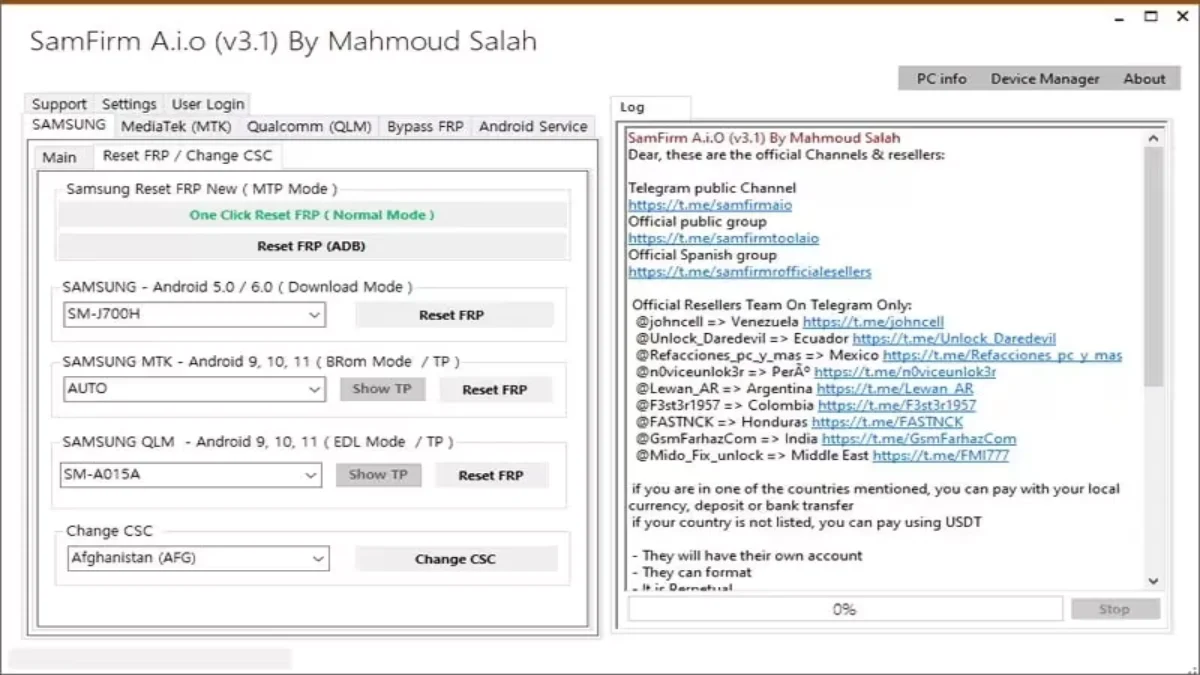Image resolution: width=1200 pixels, height=675 pixels.
Task: Open PC info
Action: point(942,79)
